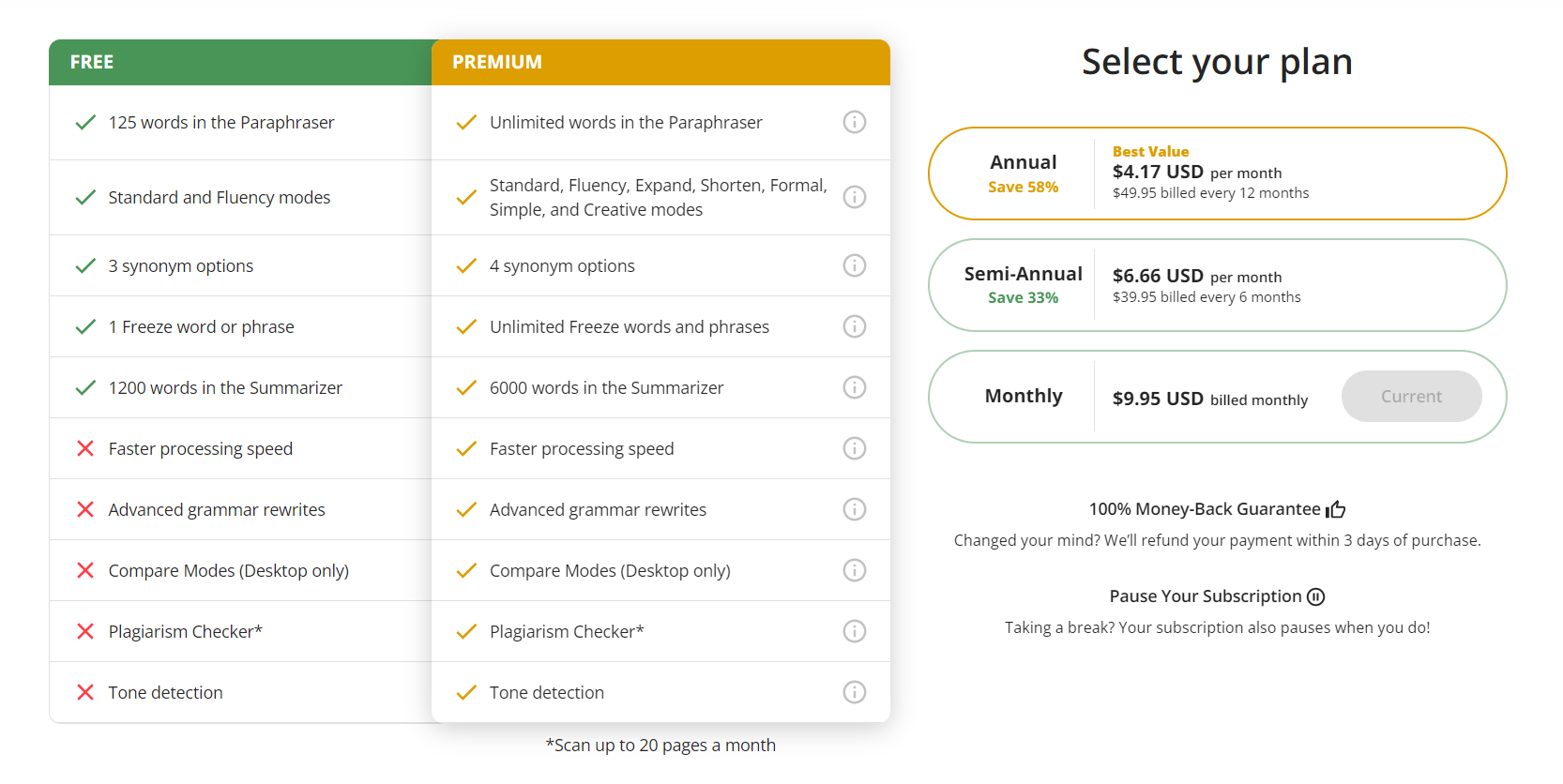The height and width of the screenshot is (784, 1563).
Task: Choose the Semi-Annual plan
Action: [1217, 285]
